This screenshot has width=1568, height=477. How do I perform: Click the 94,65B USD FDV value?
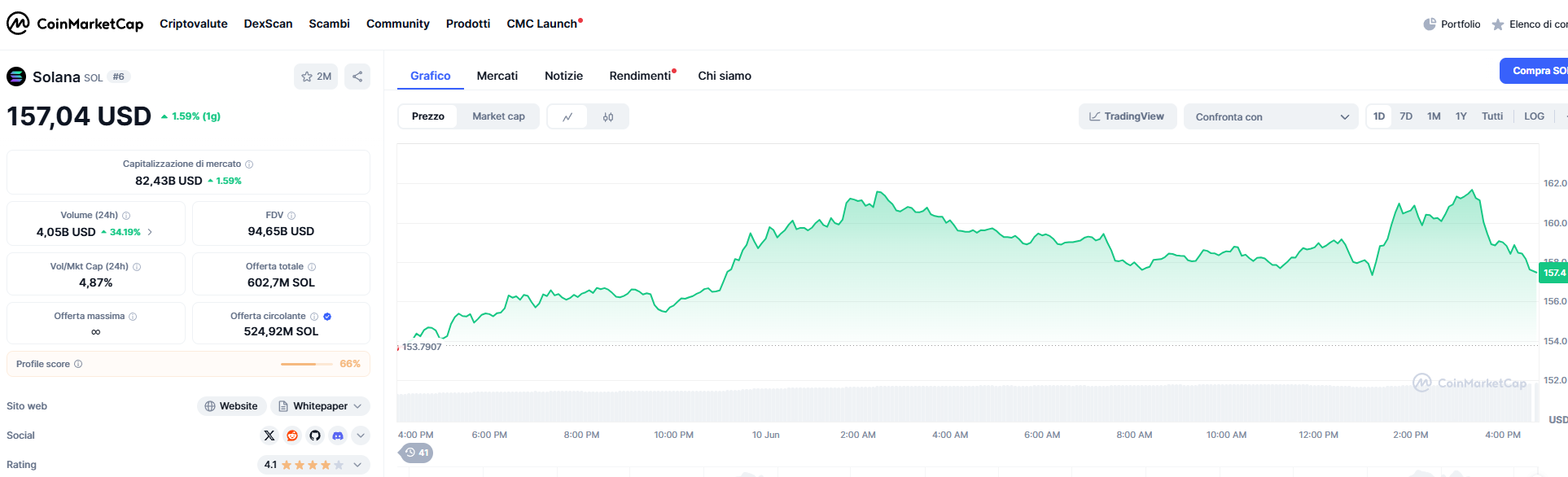tap(281, 231)
